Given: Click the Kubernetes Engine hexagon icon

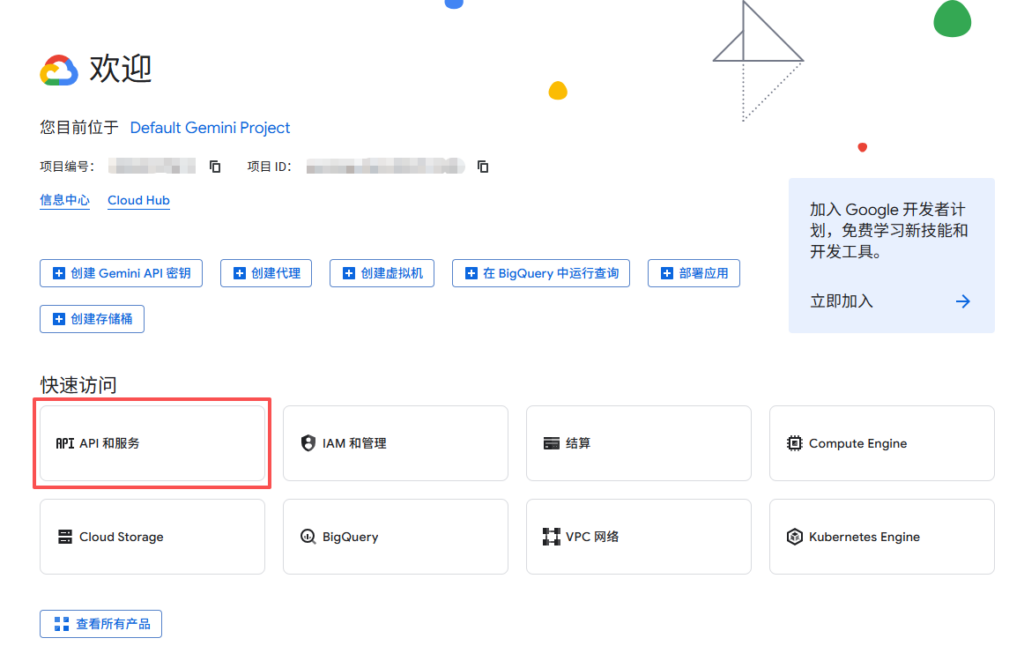Looking at the screenshot, I should click(x=794, y=537).
